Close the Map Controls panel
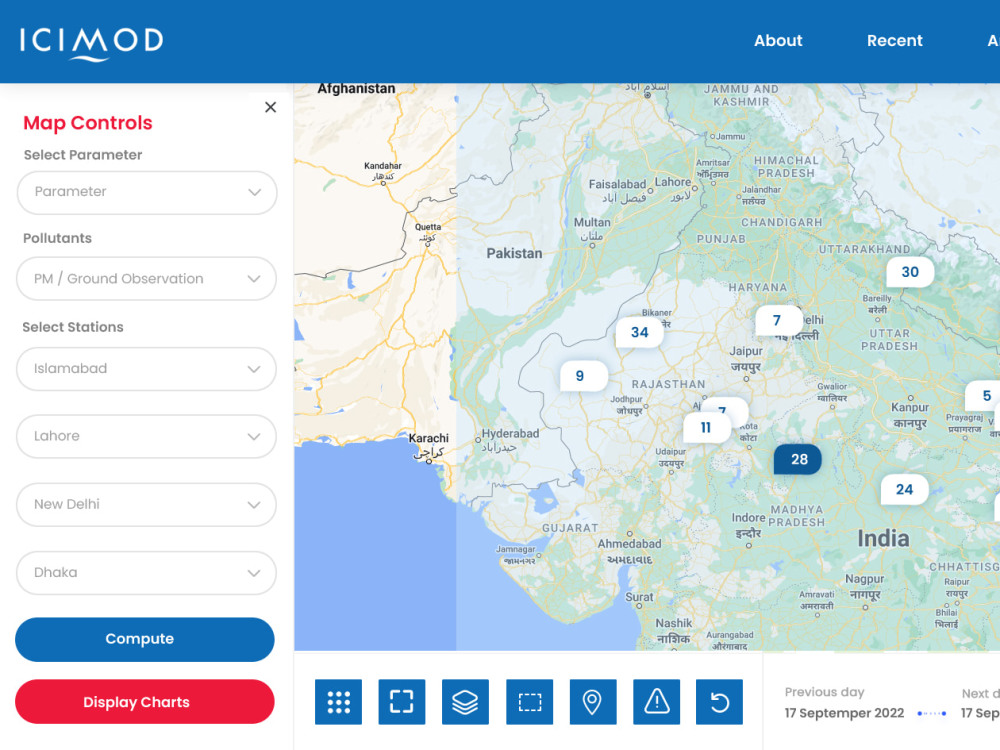 [x=270, y=107]
